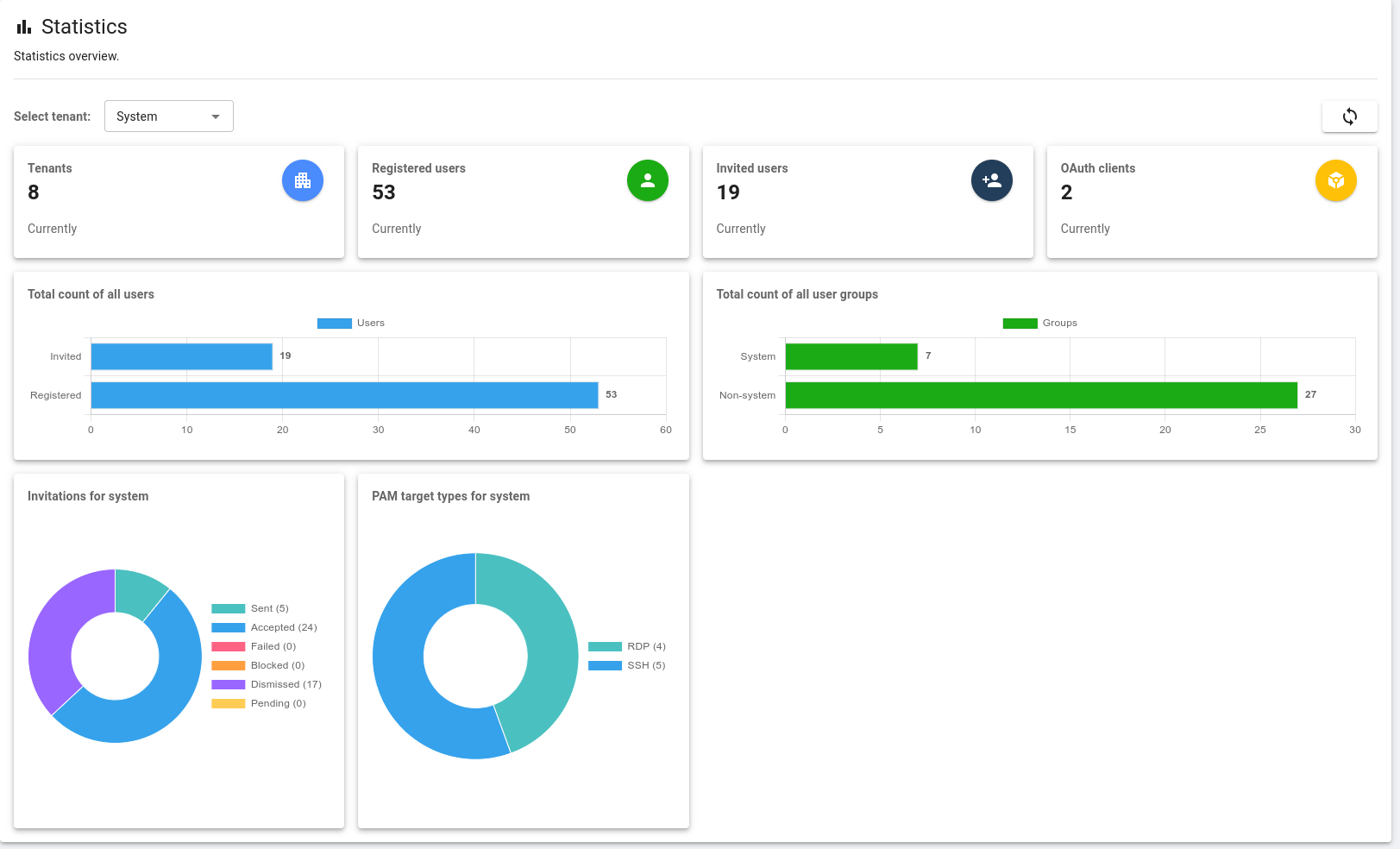Click the Registered bar showing 53
Image resolution: width=1400 pixels, height=849 pixels.
[344, 395]
